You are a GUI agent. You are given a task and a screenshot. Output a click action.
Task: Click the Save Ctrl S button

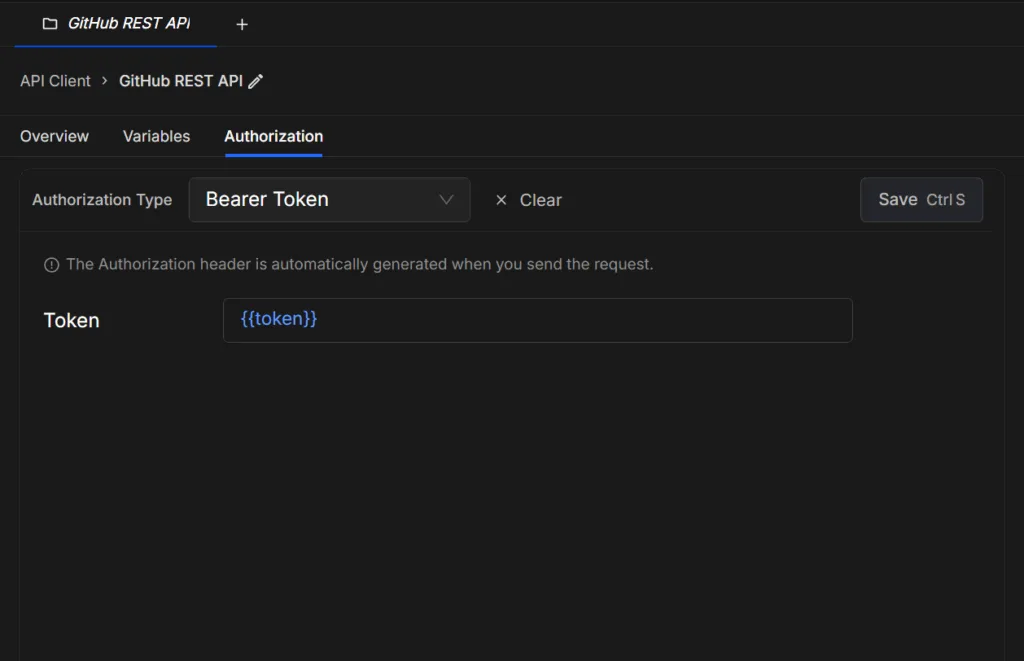(x=921, y=199)
